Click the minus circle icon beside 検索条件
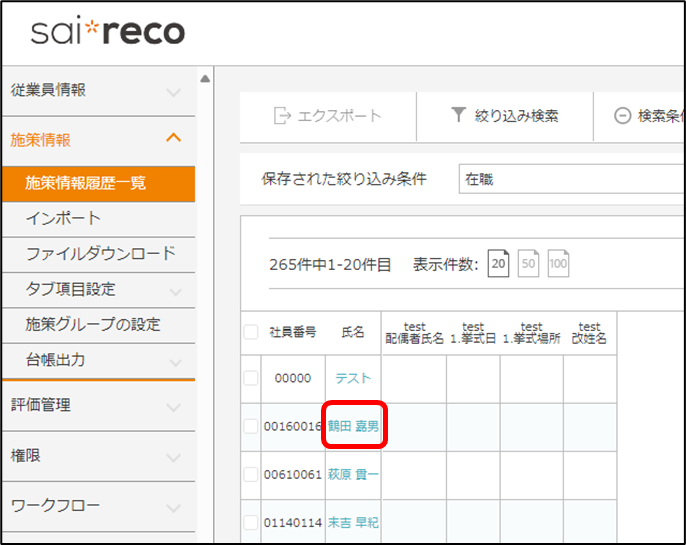The image size is (686, 545). (x=622, y=116)
